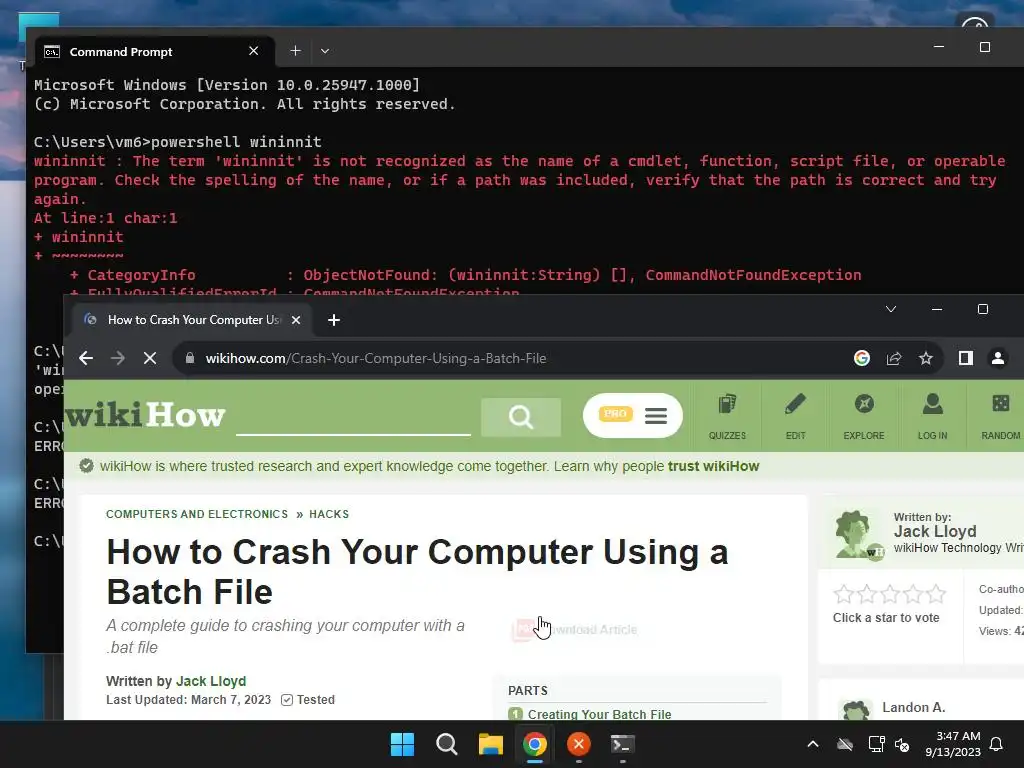1024x768 pixels.
Task: Select the Command Prompt tab
Action: pos(155,52)
